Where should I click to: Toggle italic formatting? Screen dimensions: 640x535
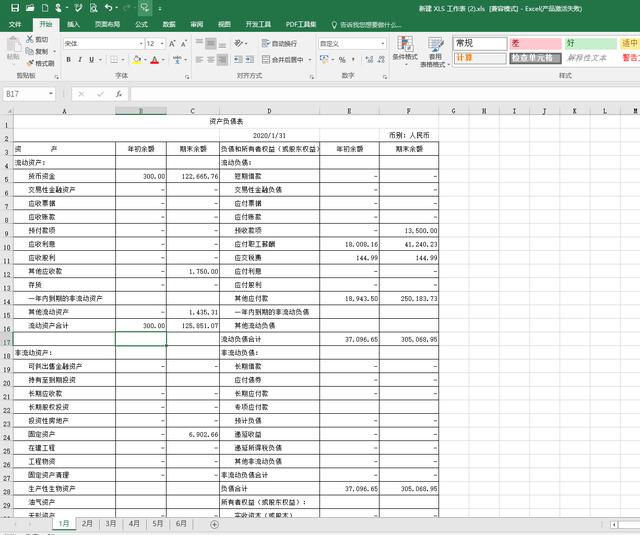[x=80, y=60]
